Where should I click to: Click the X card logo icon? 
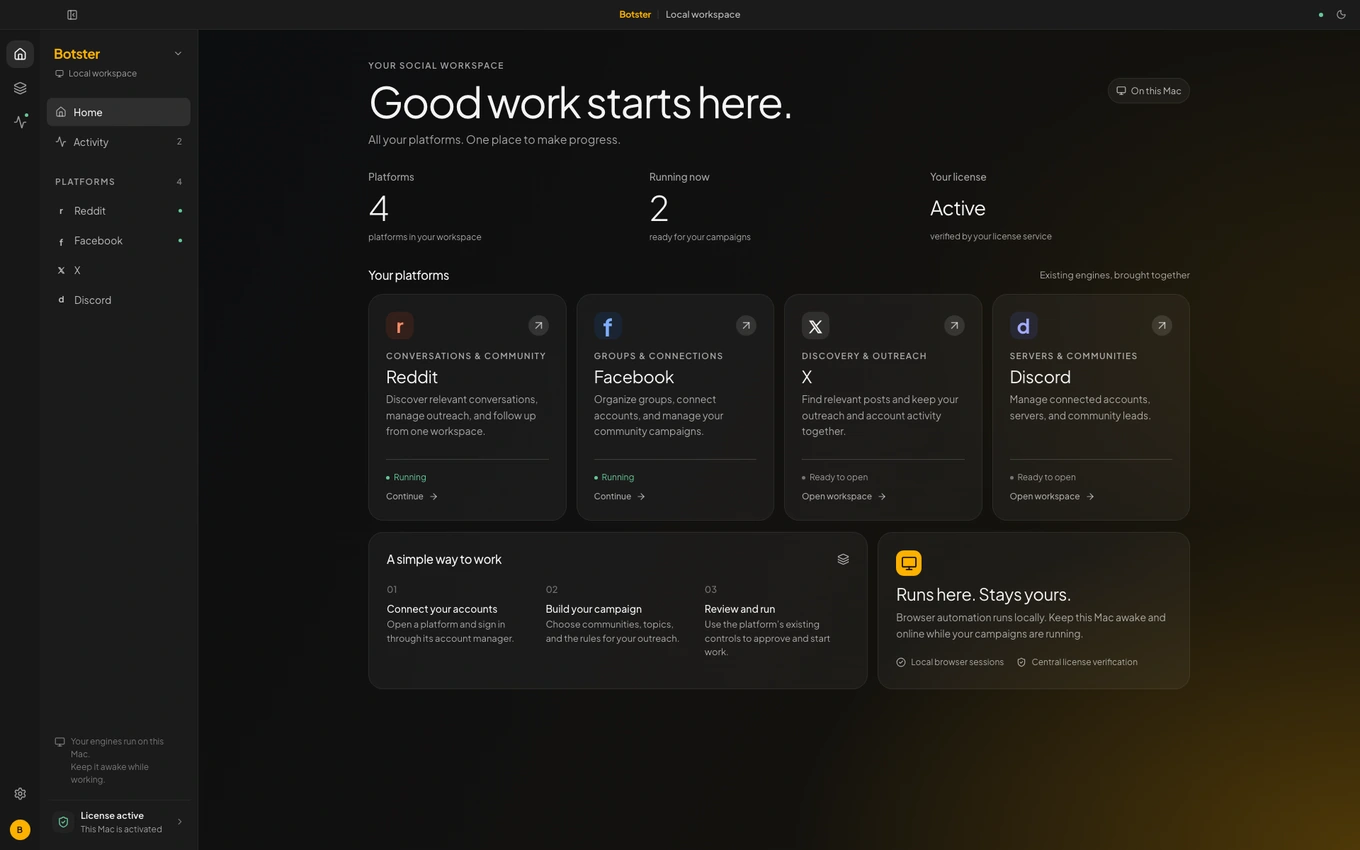pos(815,326)
